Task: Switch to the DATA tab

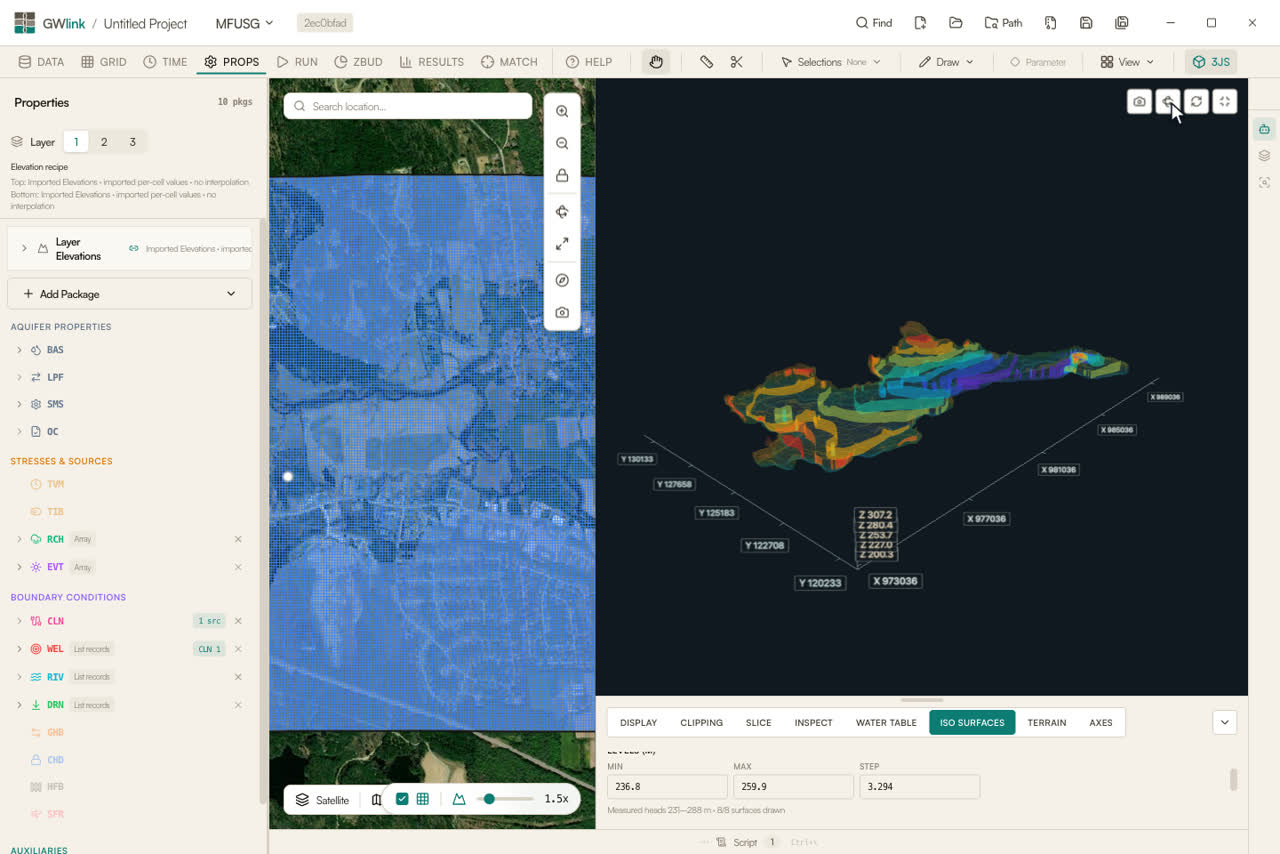Action: pyautogui.click(x=41, y=62)
